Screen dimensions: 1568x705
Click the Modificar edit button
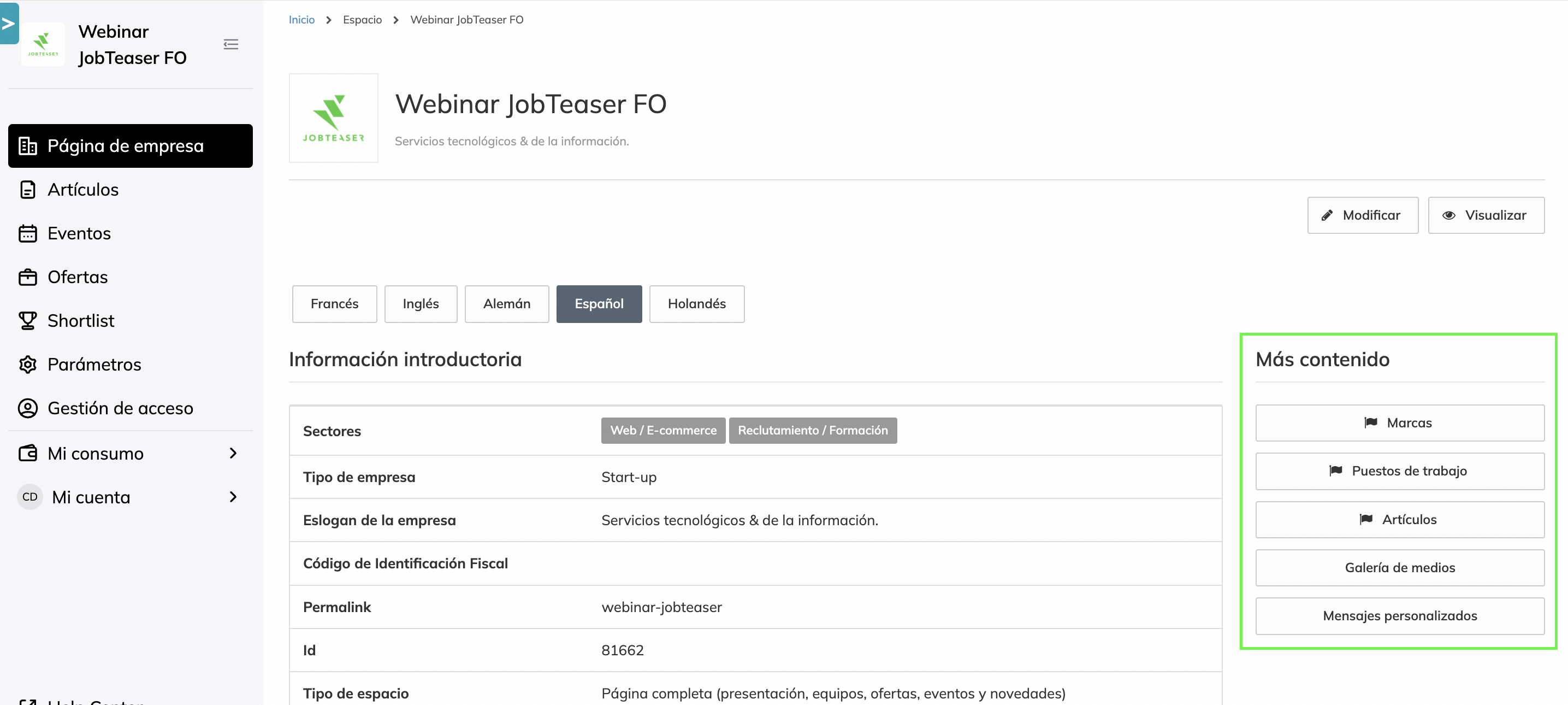point(1363,215)
